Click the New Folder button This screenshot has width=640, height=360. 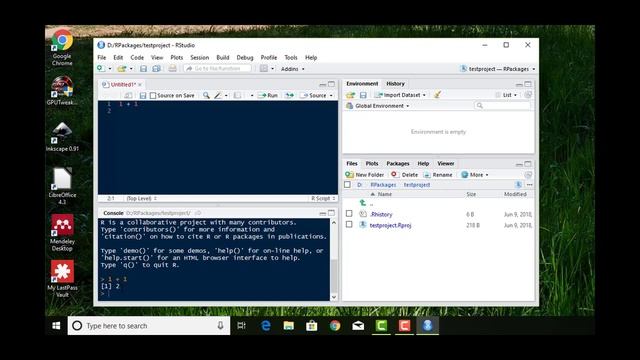point(364,175)
